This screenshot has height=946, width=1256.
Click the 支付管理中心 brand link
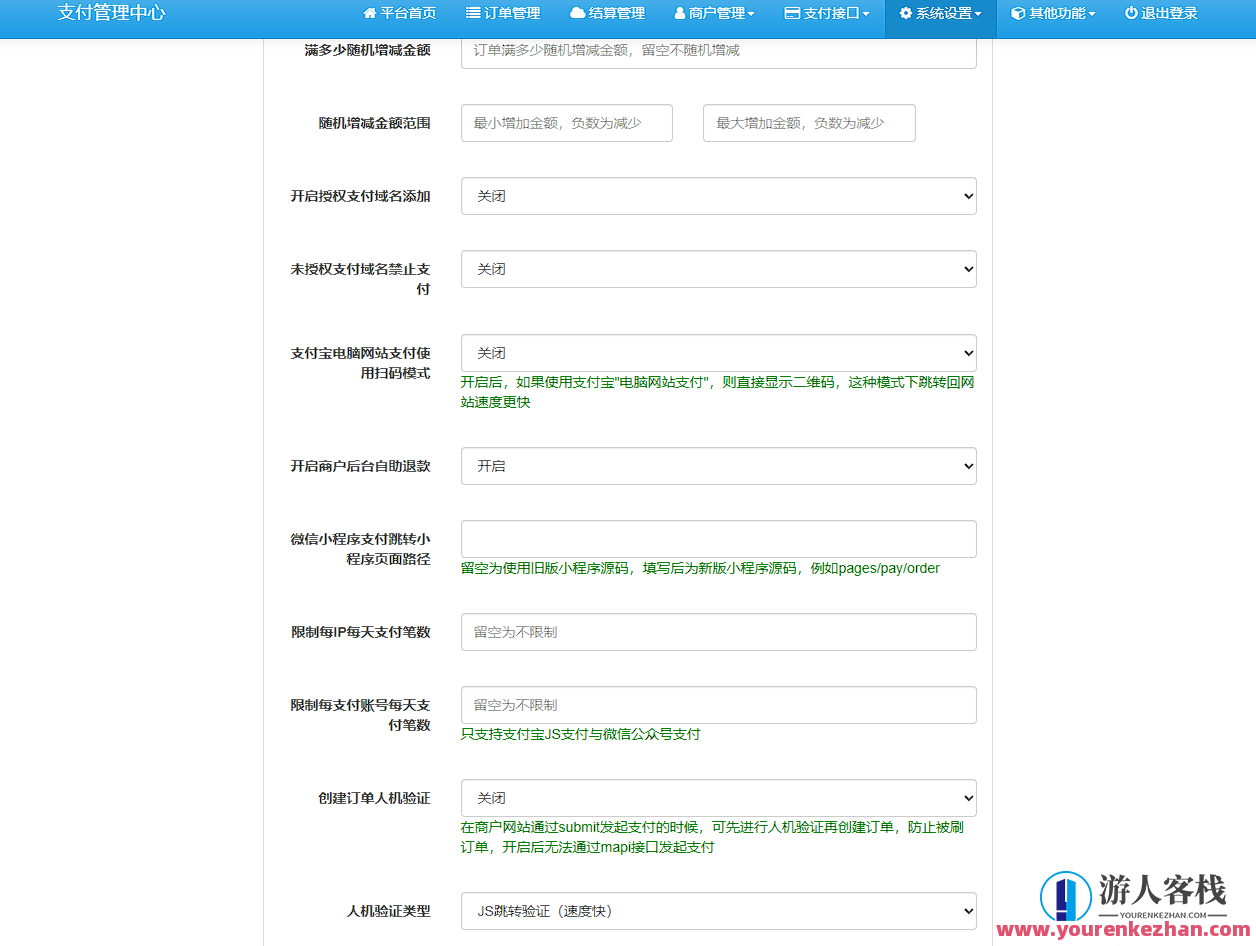[x=111, y=14]
